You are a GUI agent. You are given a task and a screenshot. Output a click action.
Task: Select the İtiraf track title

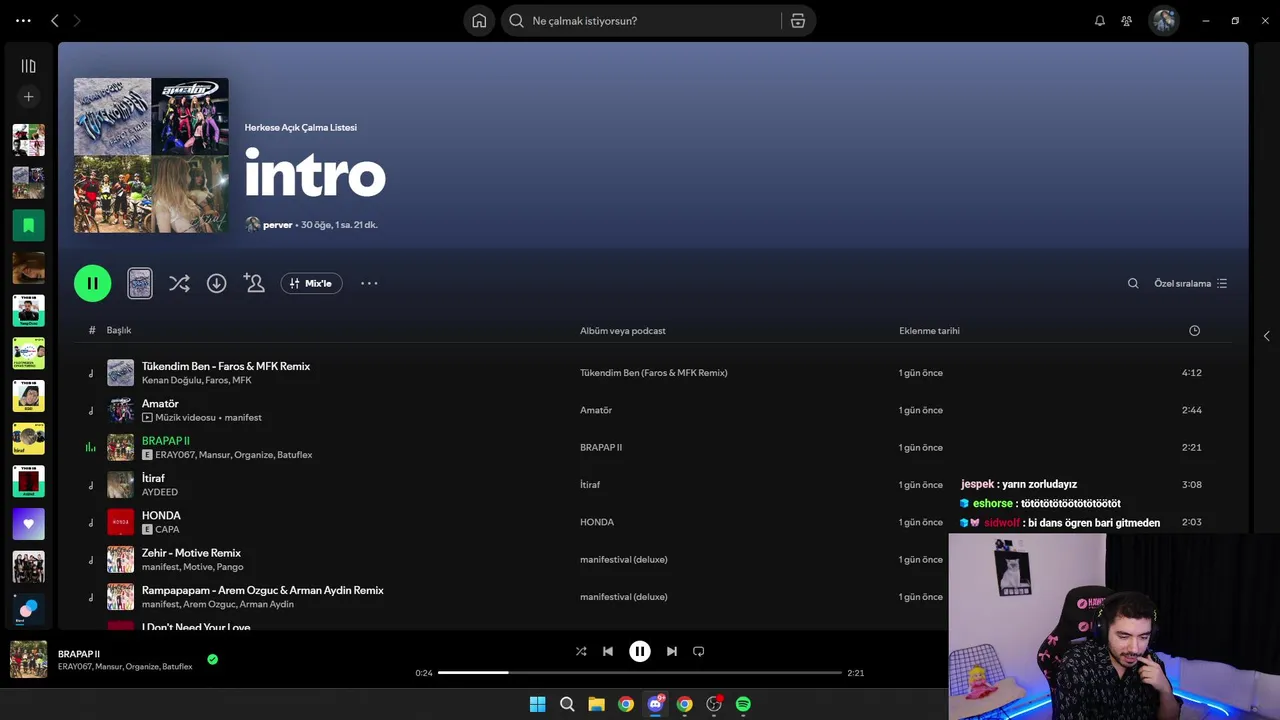click(153, 478)
